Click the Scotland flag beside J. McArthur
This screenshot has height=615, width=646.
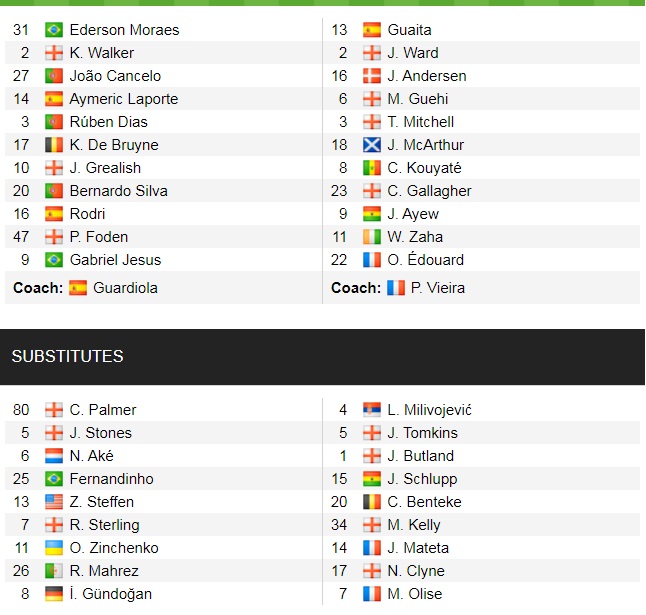(372, 145)
